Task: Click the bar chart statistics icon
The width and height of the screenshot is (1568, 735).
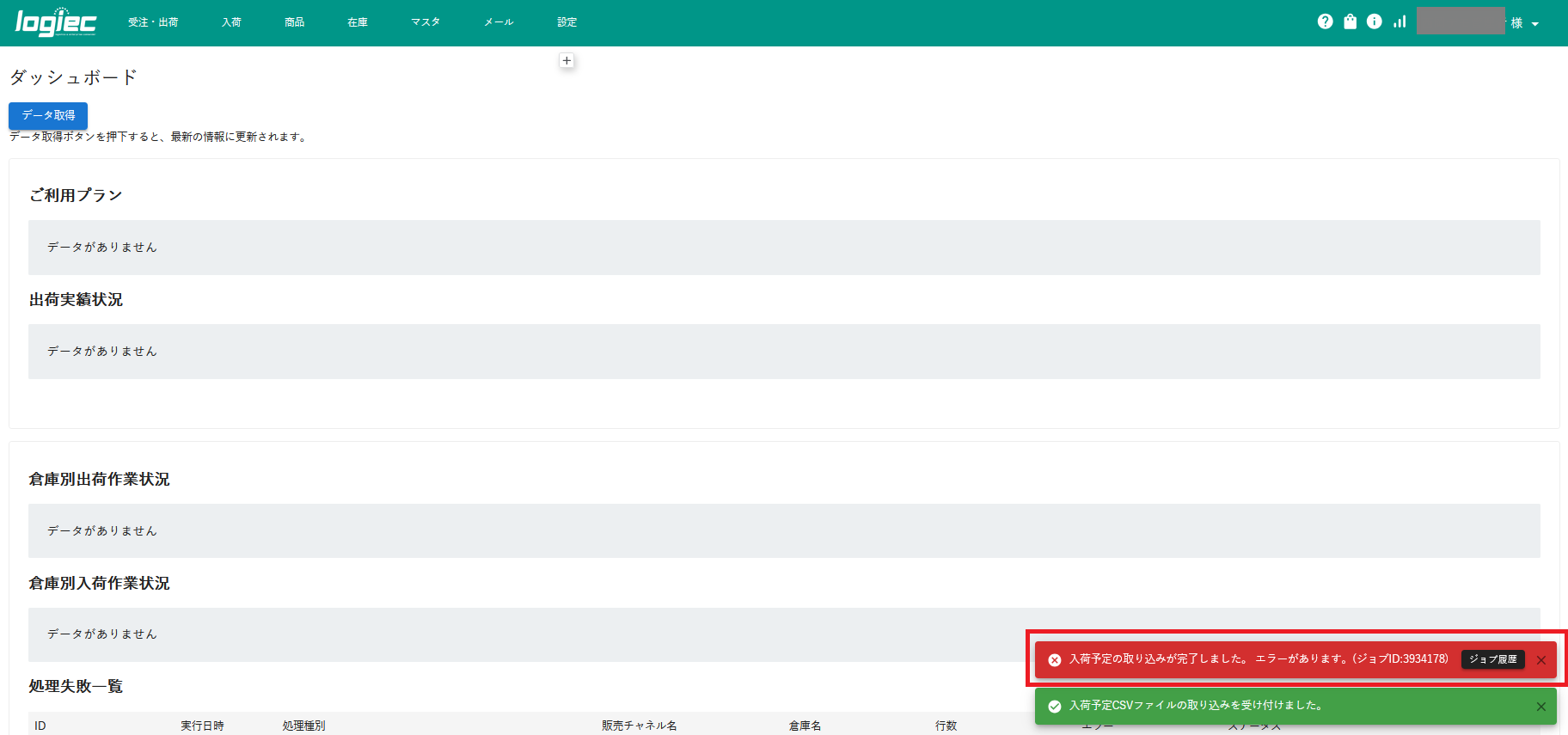Action: [x=1400, y=21]
